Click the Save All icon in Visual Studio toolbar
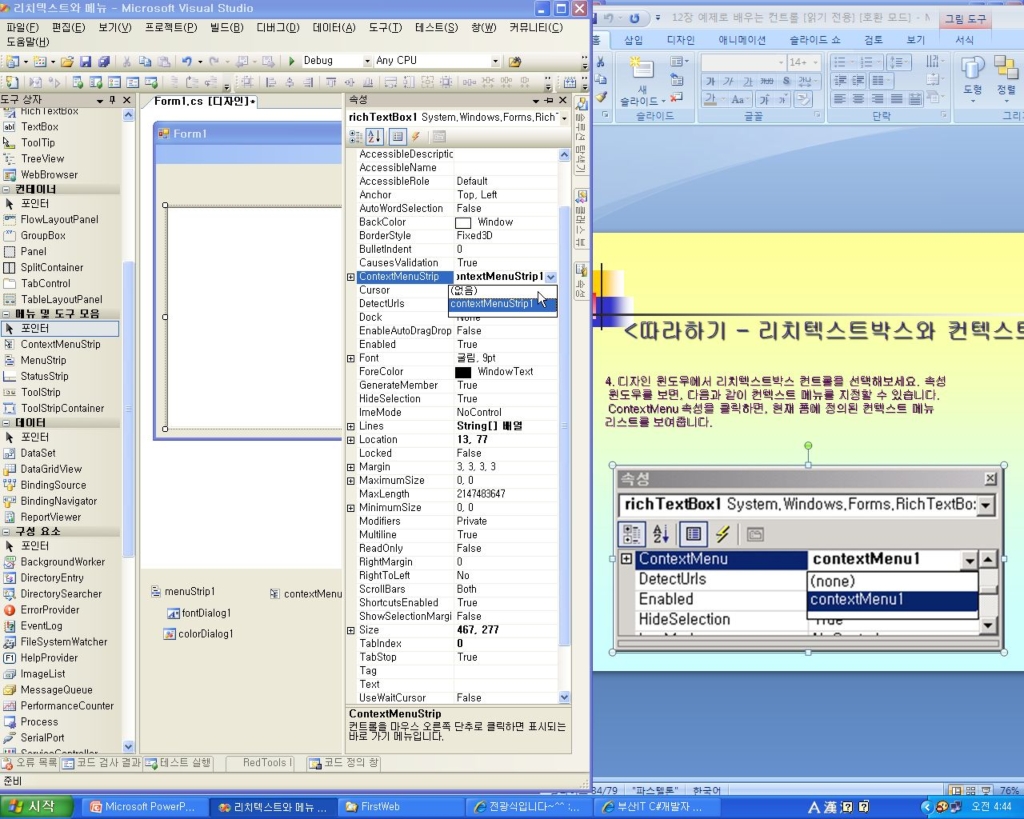 coord(104,61)
